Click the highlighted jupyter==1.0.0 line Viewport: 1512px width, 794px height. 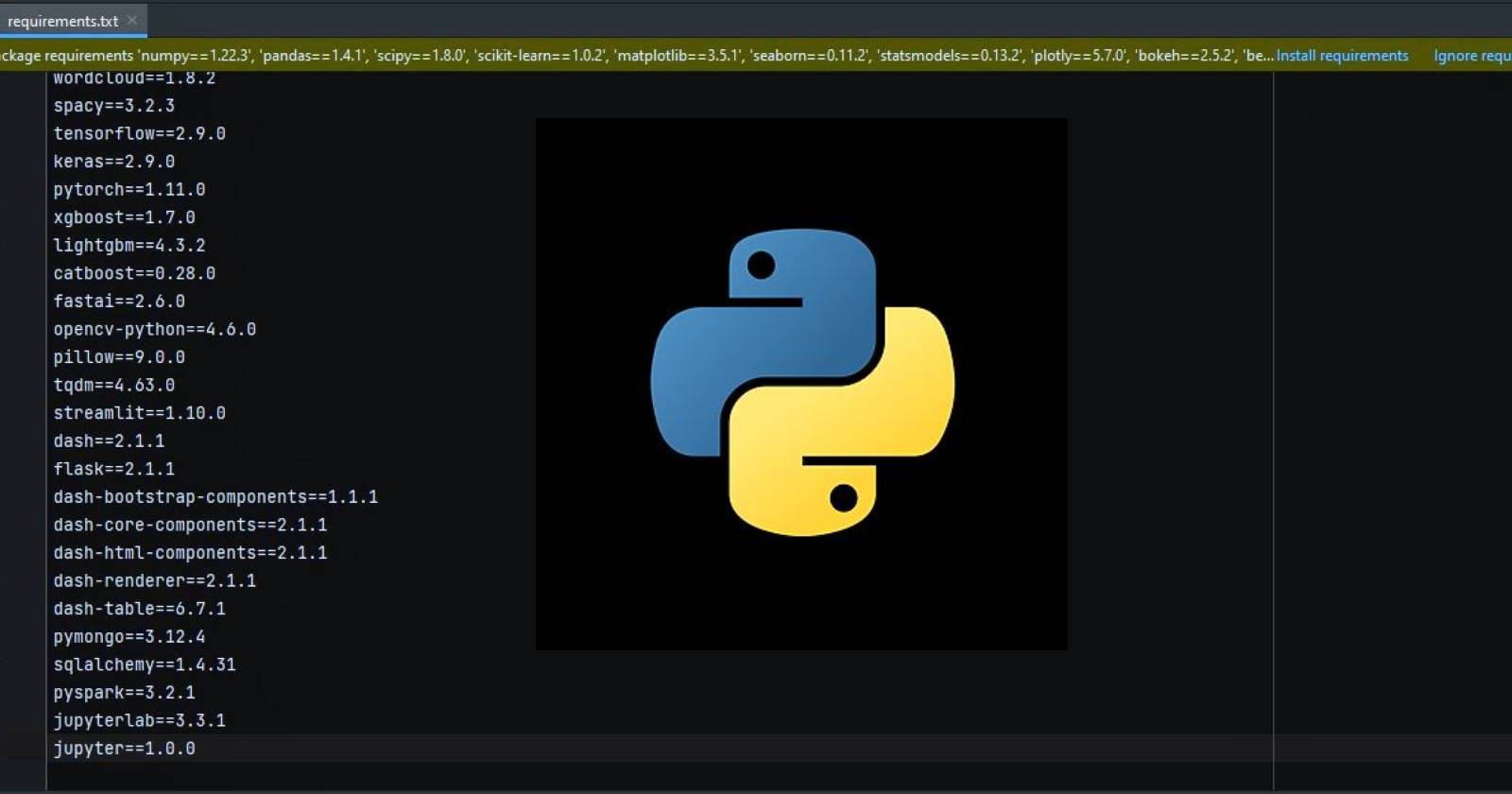click(x=124, y=749)
